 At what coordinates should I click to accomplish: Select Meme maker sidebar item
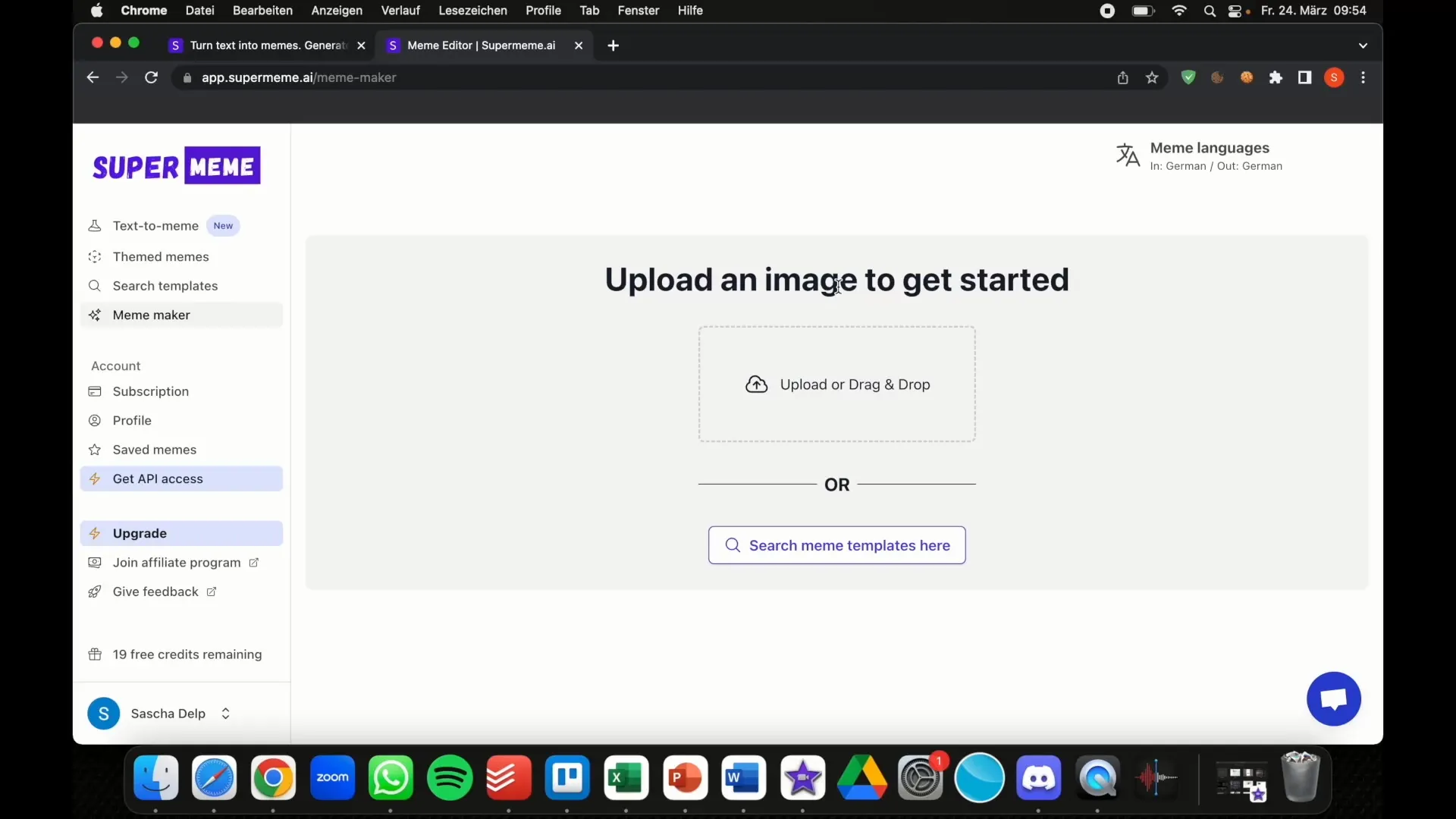pyautogui.click(x=181, y=315)
